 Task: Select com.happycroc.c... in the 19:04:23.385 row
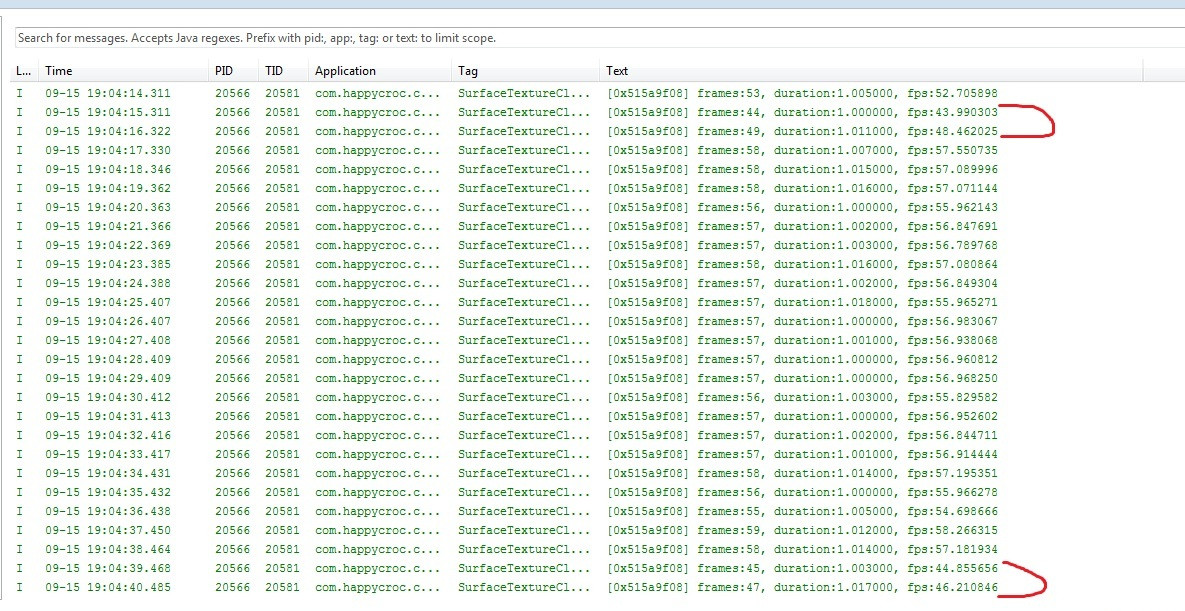point(377,265)
